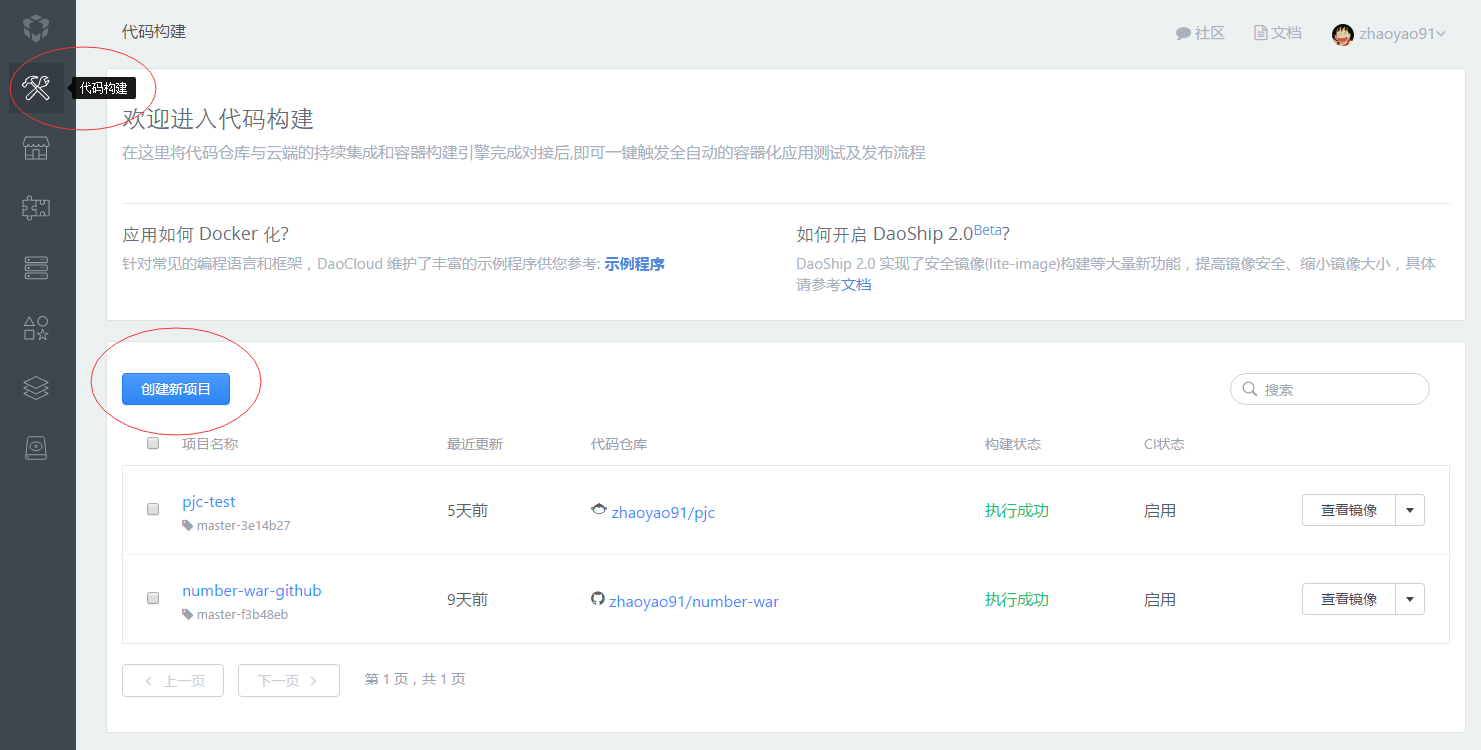The width and height of the screenshot is (1481, 750).
Task: Click the zhaoyao91 user avatar
Action: [1343, 34]
